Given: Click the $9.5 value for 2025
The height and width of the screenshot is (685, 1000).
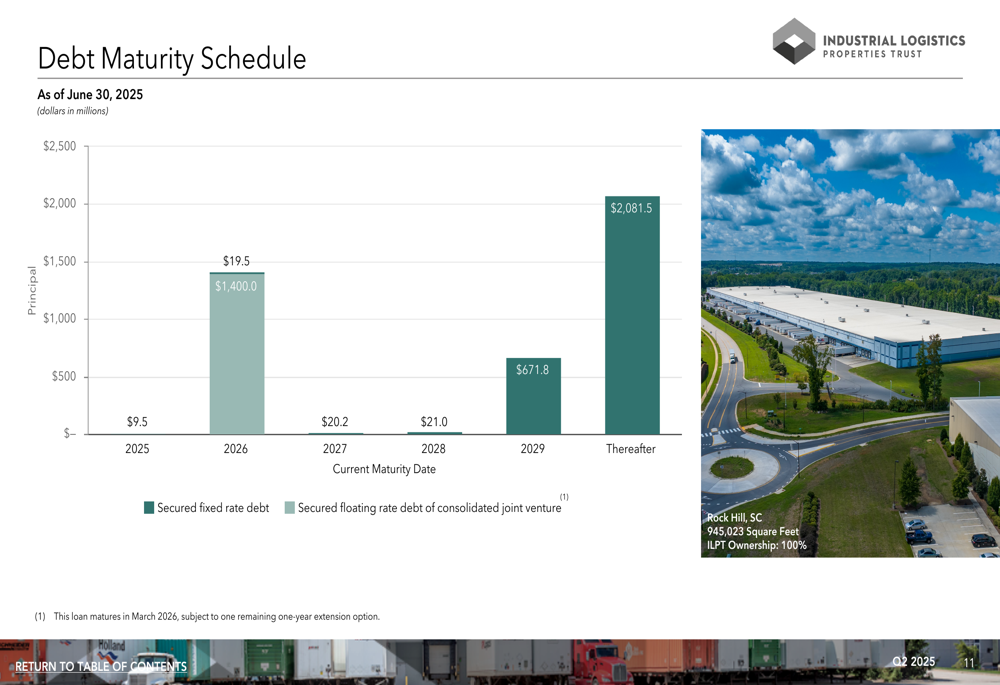Looking at the screenshot, I should 137,422.
